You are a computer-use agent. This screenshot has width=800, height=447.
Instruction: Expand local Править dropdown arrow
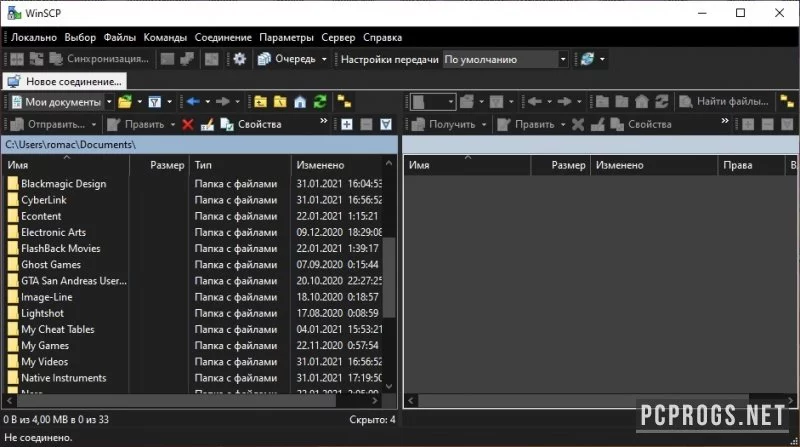click(172, 124)
